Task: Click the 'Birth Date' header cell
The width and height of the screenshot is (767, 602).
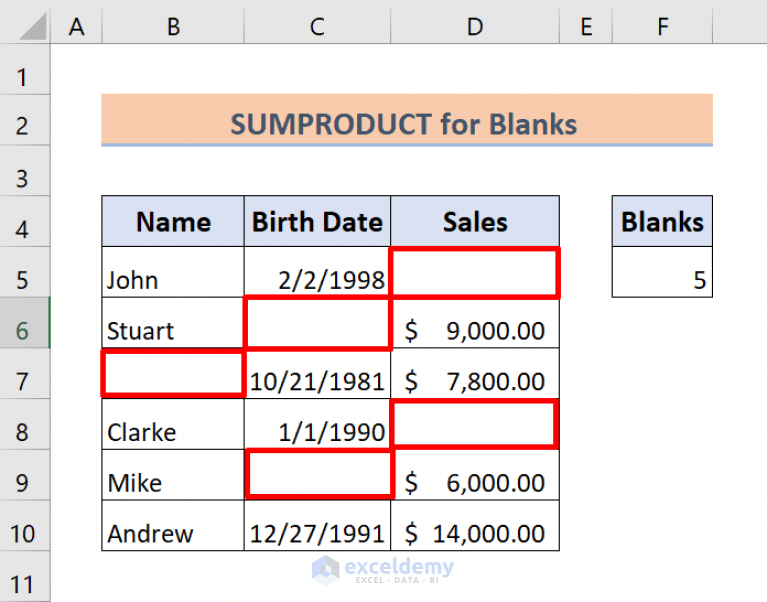Action: pyautogui.click(x=317, y=222)
